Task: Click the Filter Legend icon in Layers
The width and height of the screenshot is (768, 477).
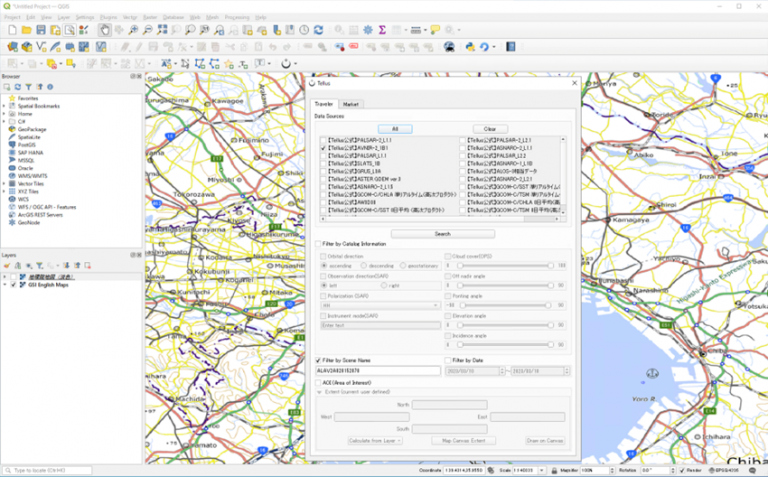Action: point(39,265)
